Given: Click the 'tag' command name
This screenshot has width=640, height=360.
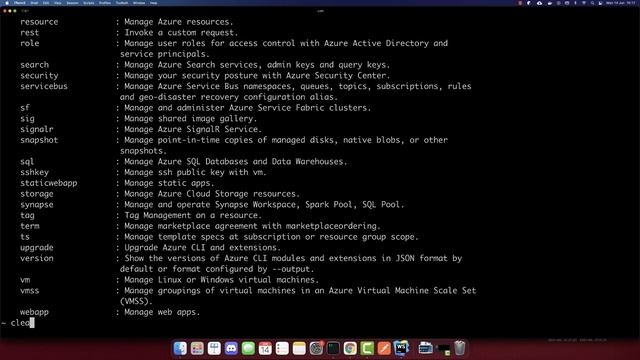Looking at the screenshot, I should [27, 215].
